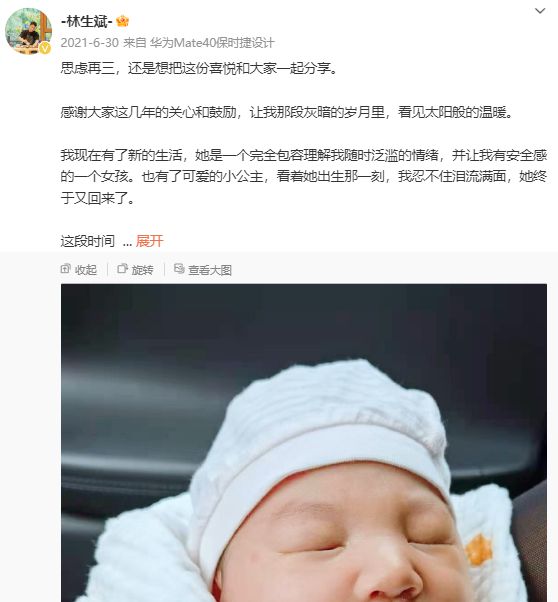Open the post options chevron menu
Screen dimensions: 558x602
point(540,11)
